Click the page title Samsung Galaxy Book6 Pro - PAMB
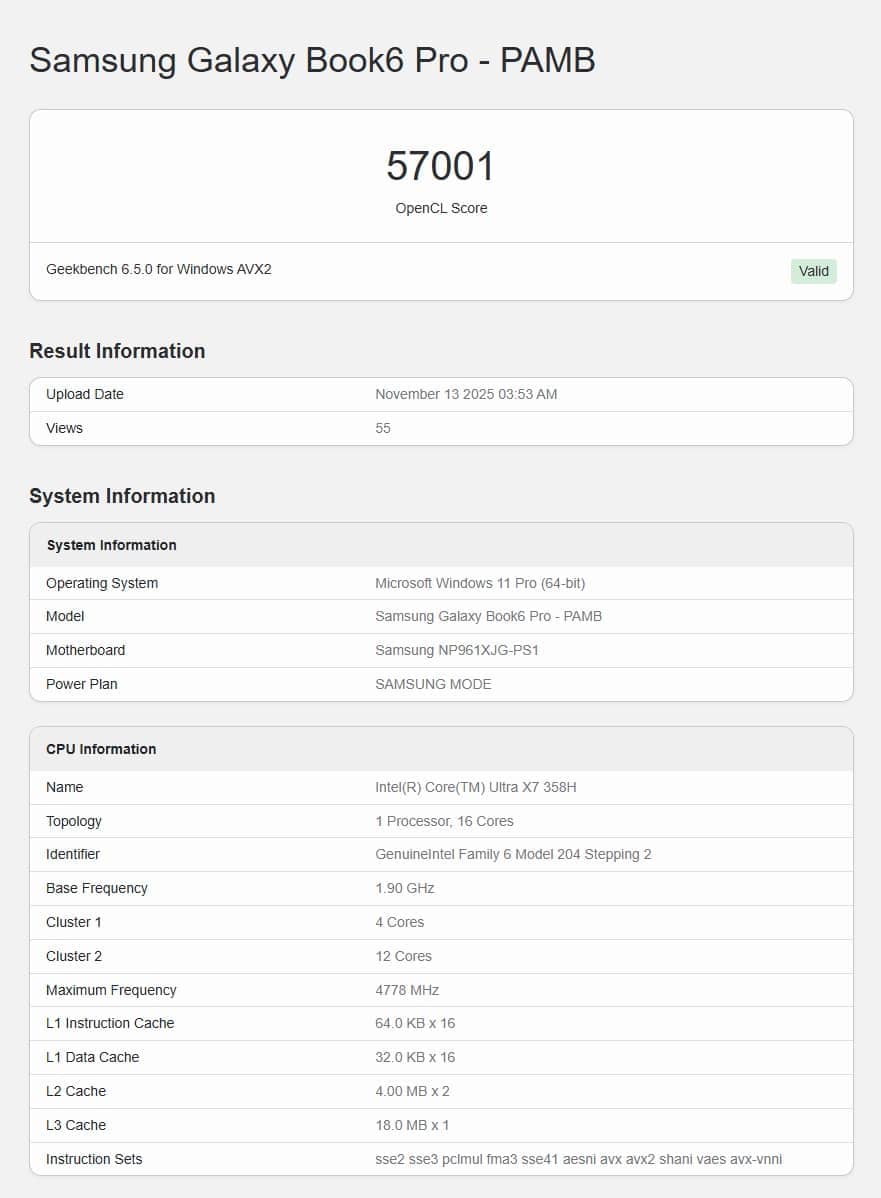This screenshot has height=1198, width=881. 312,61
